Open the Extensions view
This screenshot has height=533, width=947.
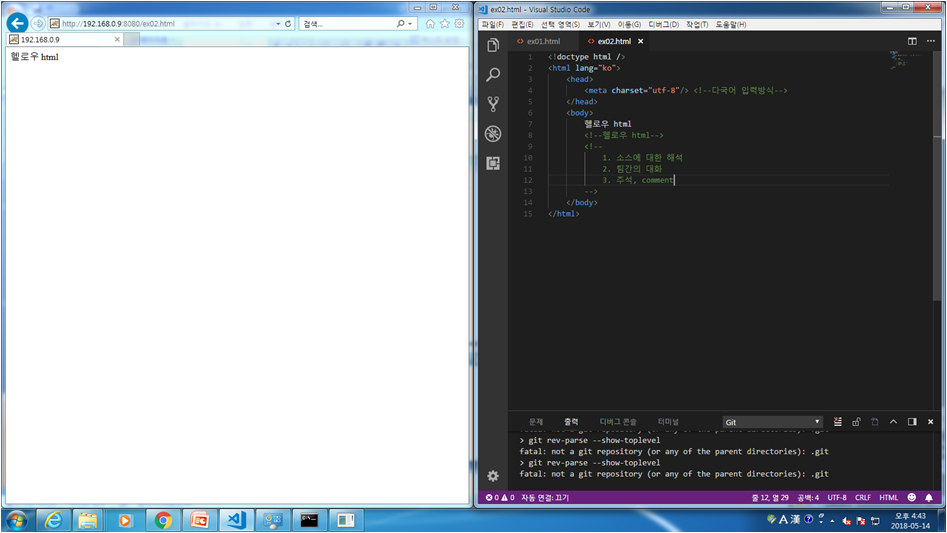click(493, 163)
